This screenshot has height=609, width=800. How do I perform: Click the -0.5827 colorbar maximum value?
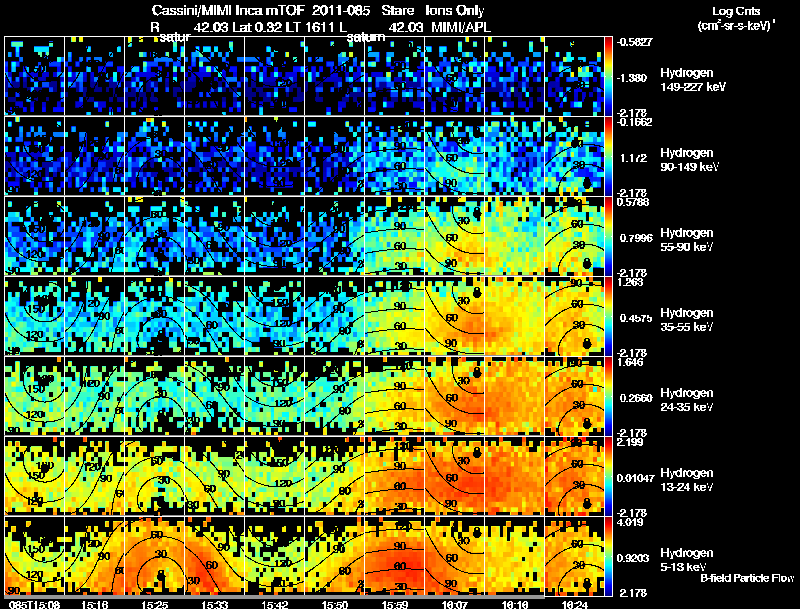[x=634, y=42]
